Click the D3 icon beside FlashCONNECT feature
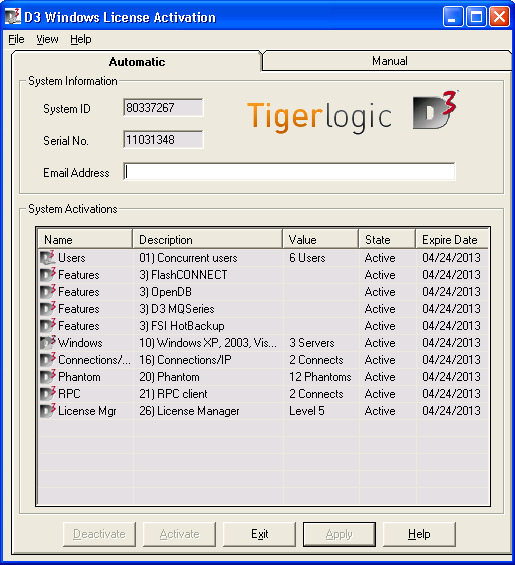515x565 pixels. coord(48,275)
